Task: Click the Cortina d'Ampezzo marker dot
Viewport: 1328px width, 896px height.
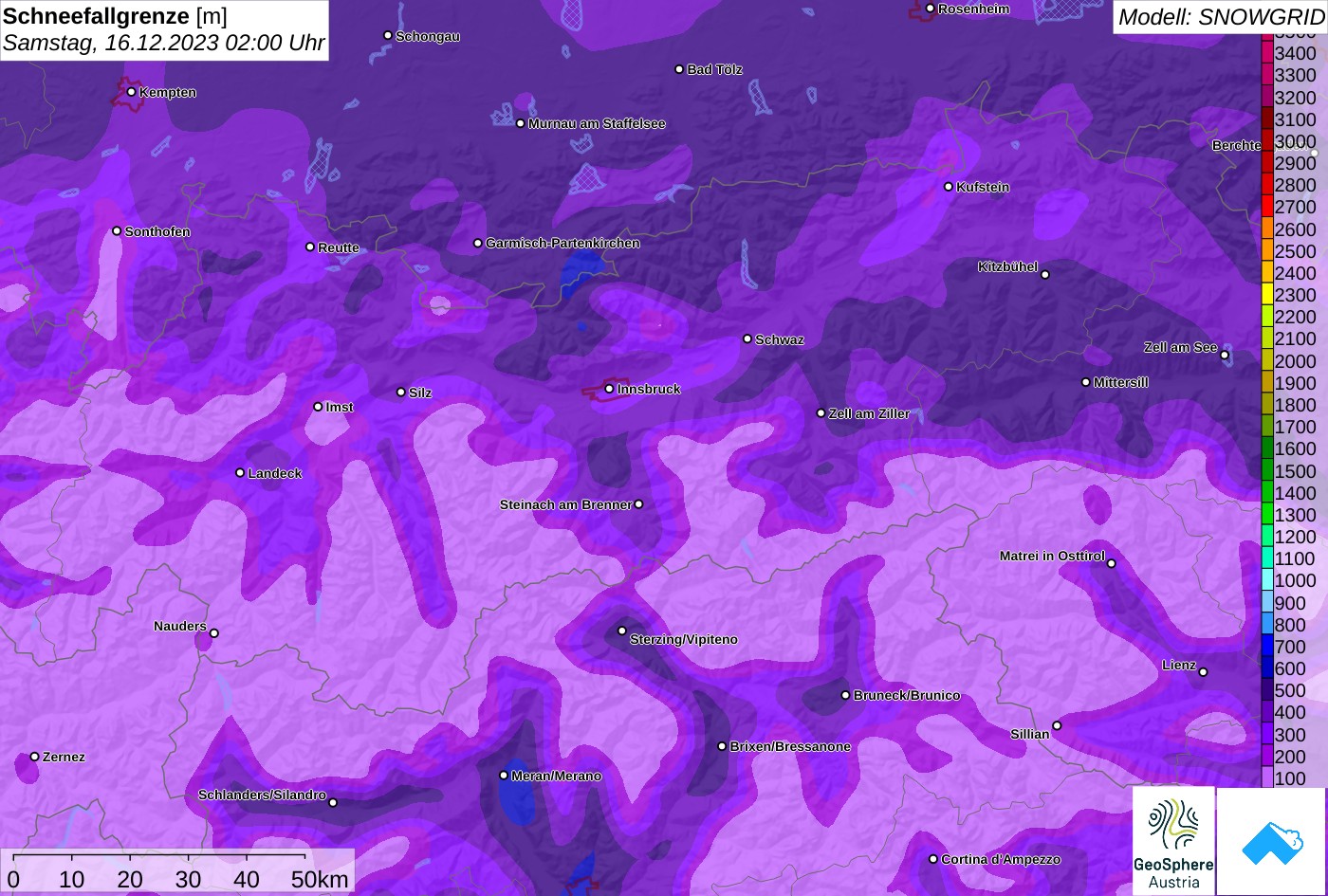Action: pyautogui.click(x=933, y=859)
